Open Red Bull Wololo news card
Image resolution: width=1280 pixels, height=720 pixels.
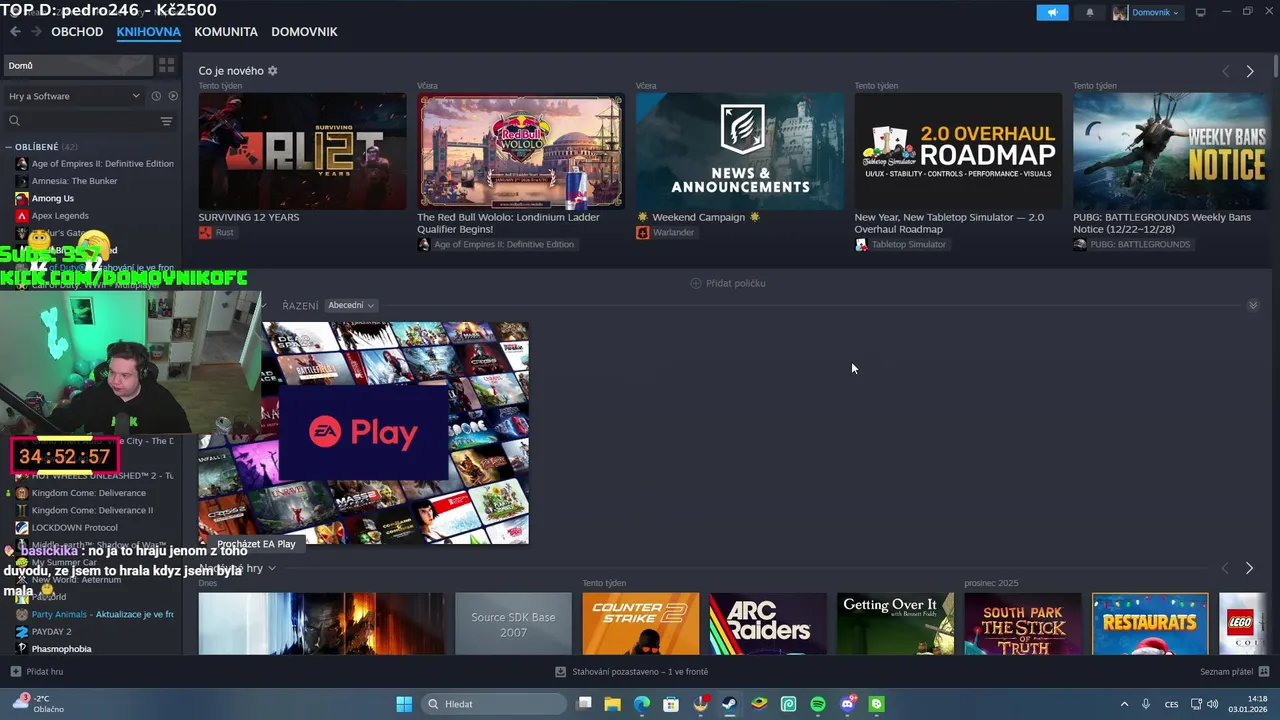pyautogui.click(x=521, y=151)
